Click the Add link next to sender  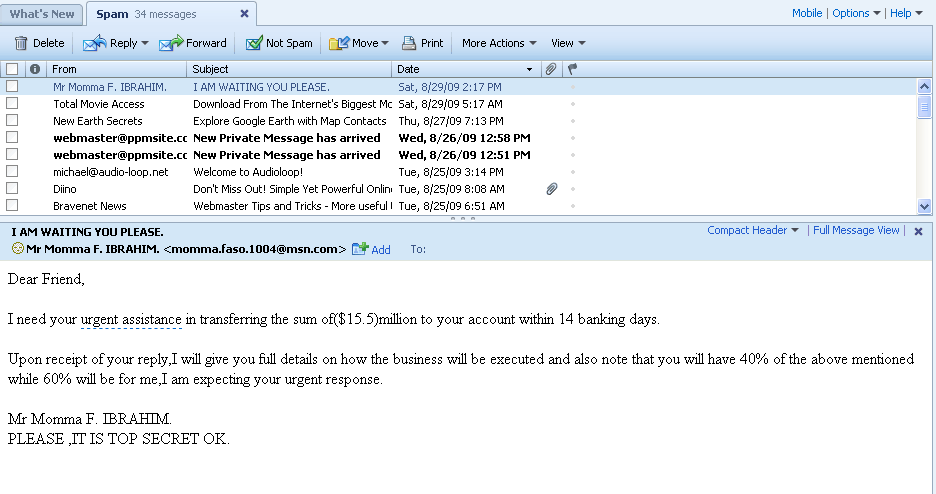point(381,249)
